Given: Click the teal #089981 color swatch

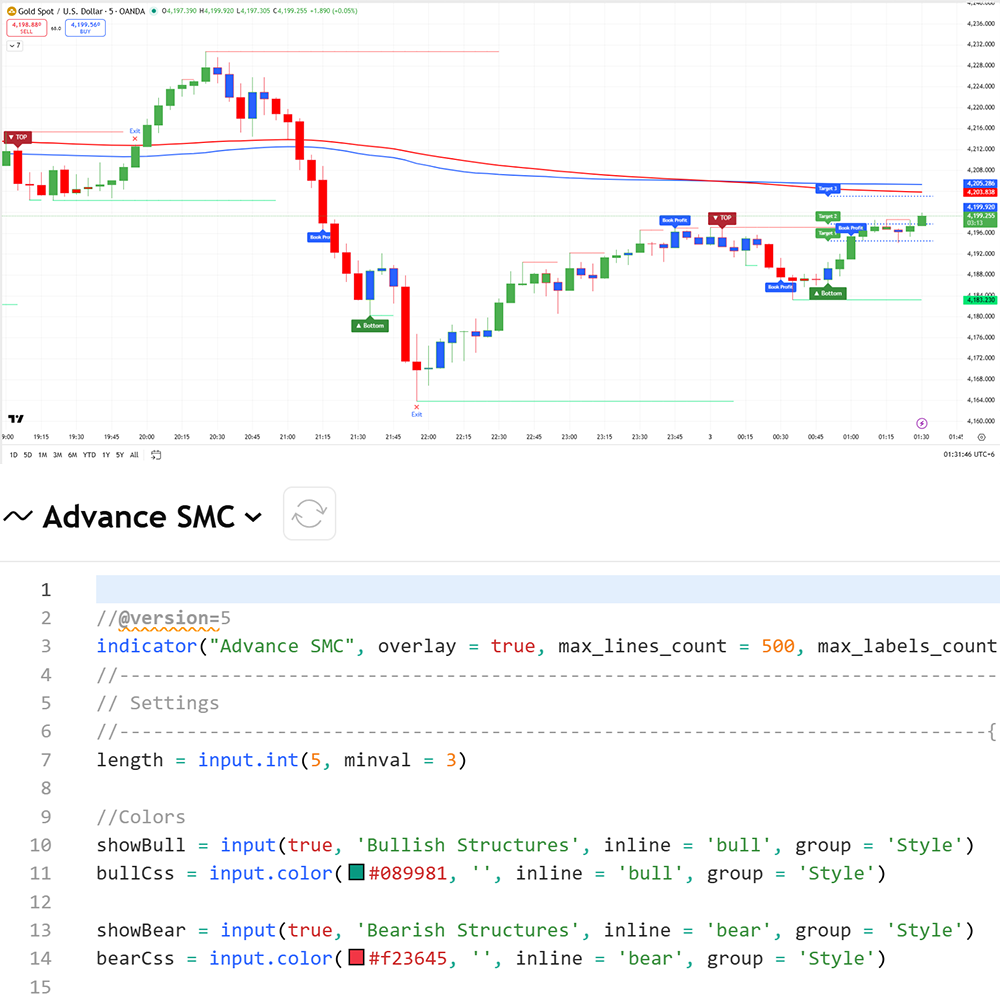Looking at the screenshot, I should click(356, 874).
